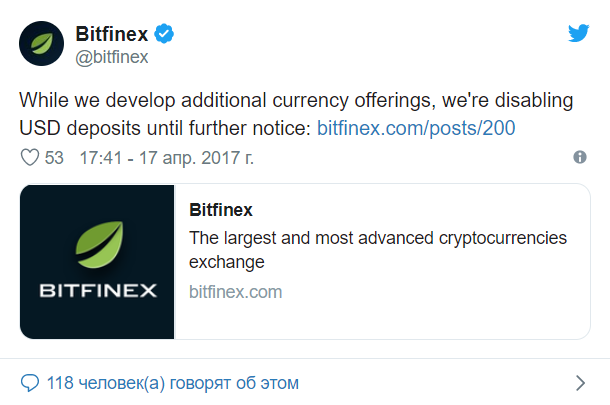Like the tweet with the heart icon
The image size is (610, 405).
point(30,158)
